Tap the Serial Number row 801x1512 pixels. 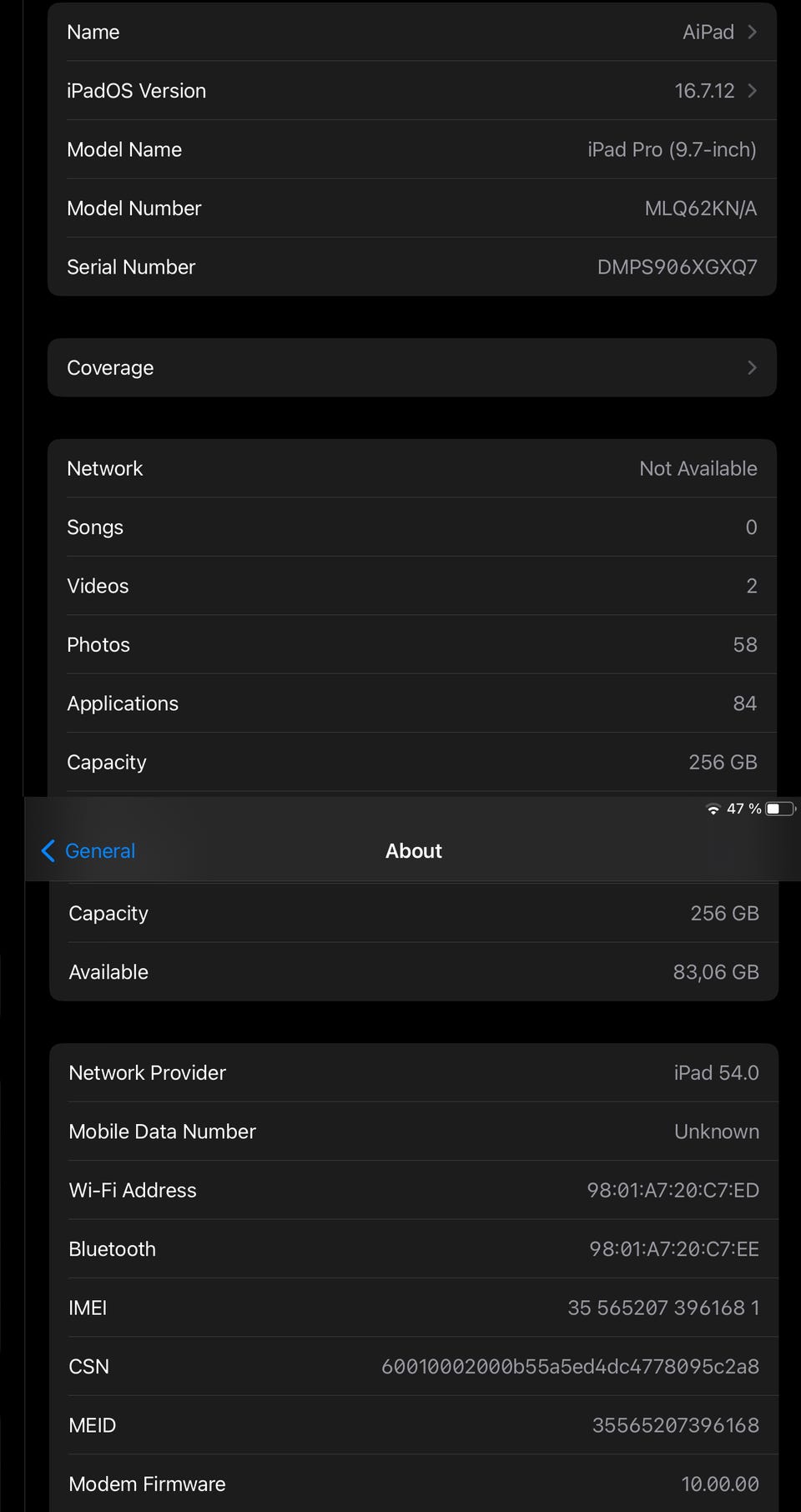[412, 267]
